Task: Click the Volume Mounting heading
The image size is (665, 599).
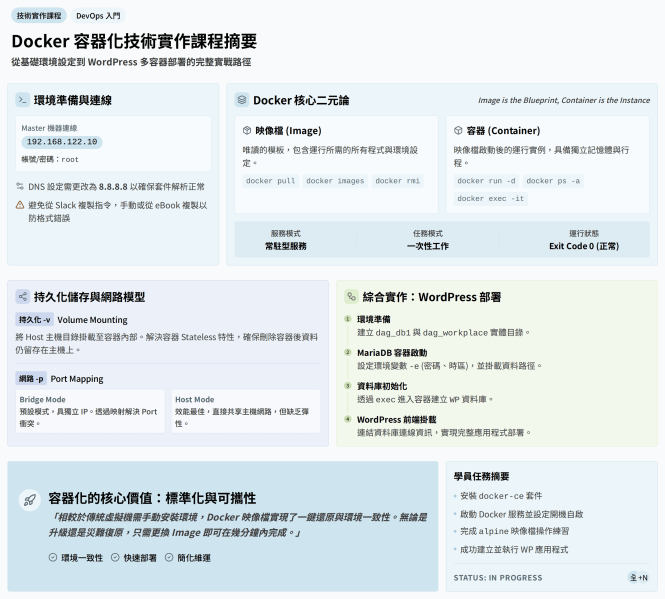Action: click(x=92, y=319)
